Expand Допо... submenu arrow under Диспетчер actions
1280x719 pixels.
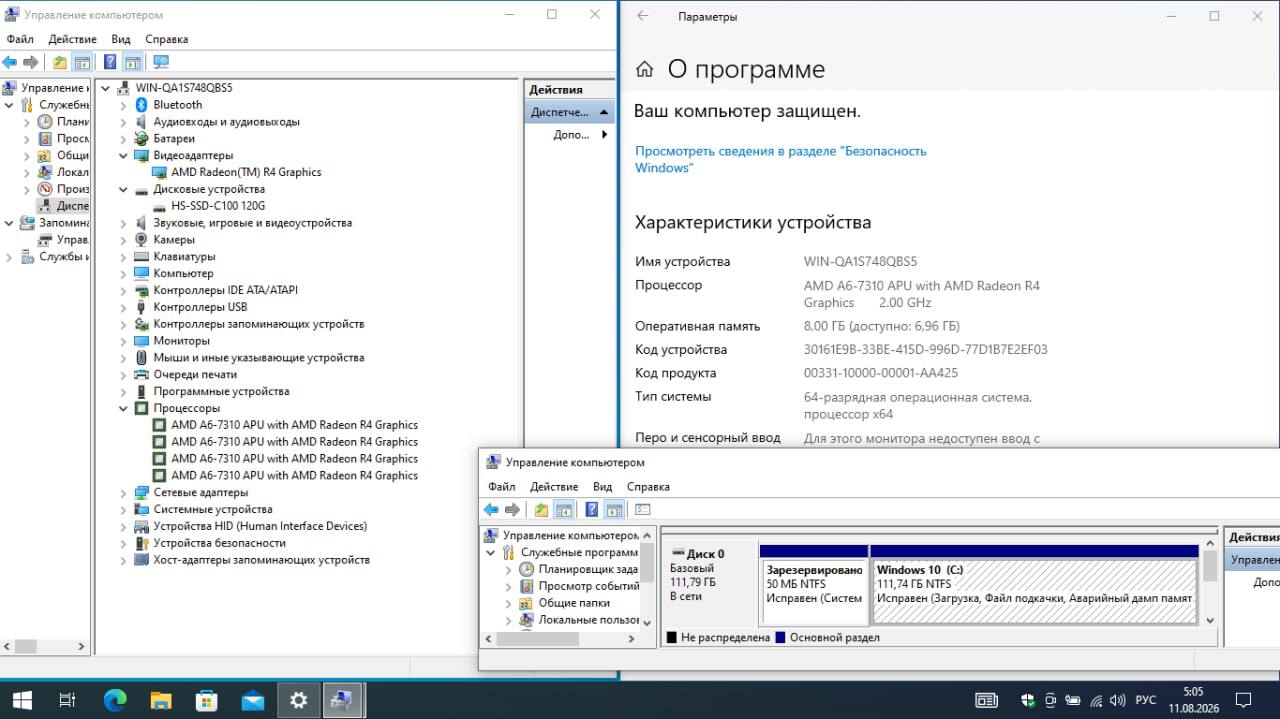tap(604, 134)
